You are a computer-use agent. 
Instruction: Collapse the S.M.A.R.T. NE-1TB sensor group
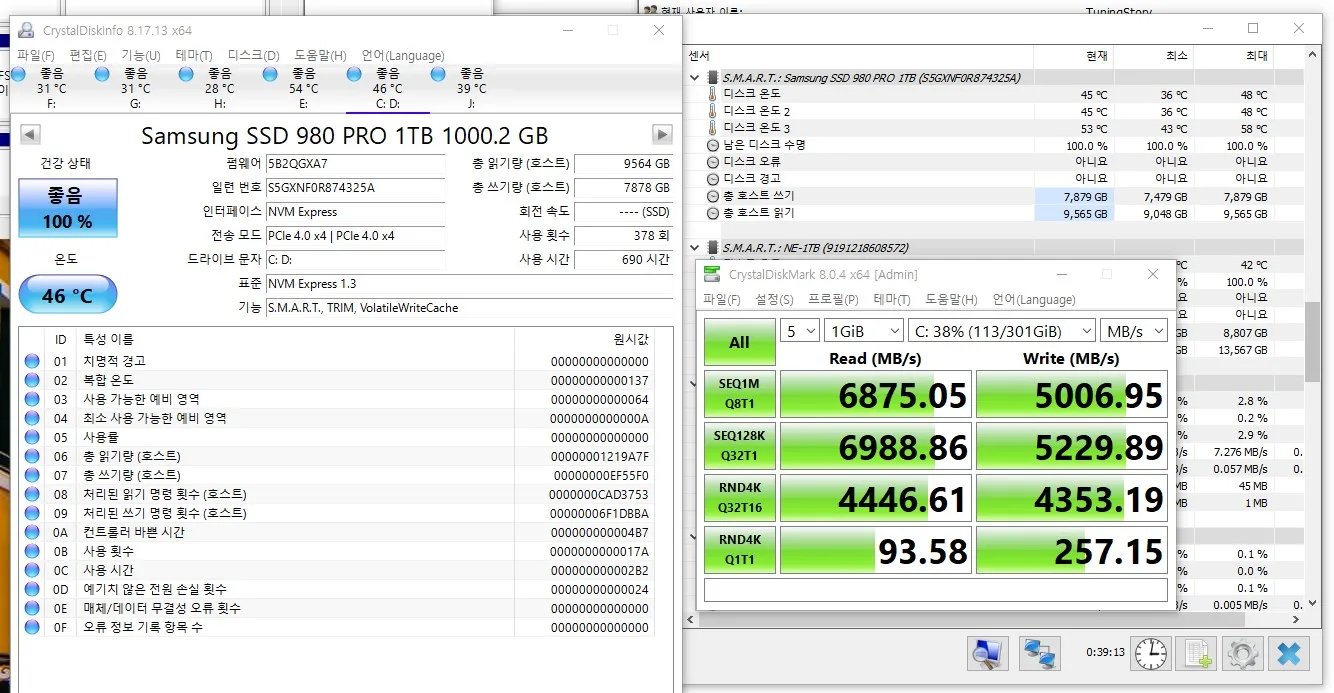click(695, 247)
